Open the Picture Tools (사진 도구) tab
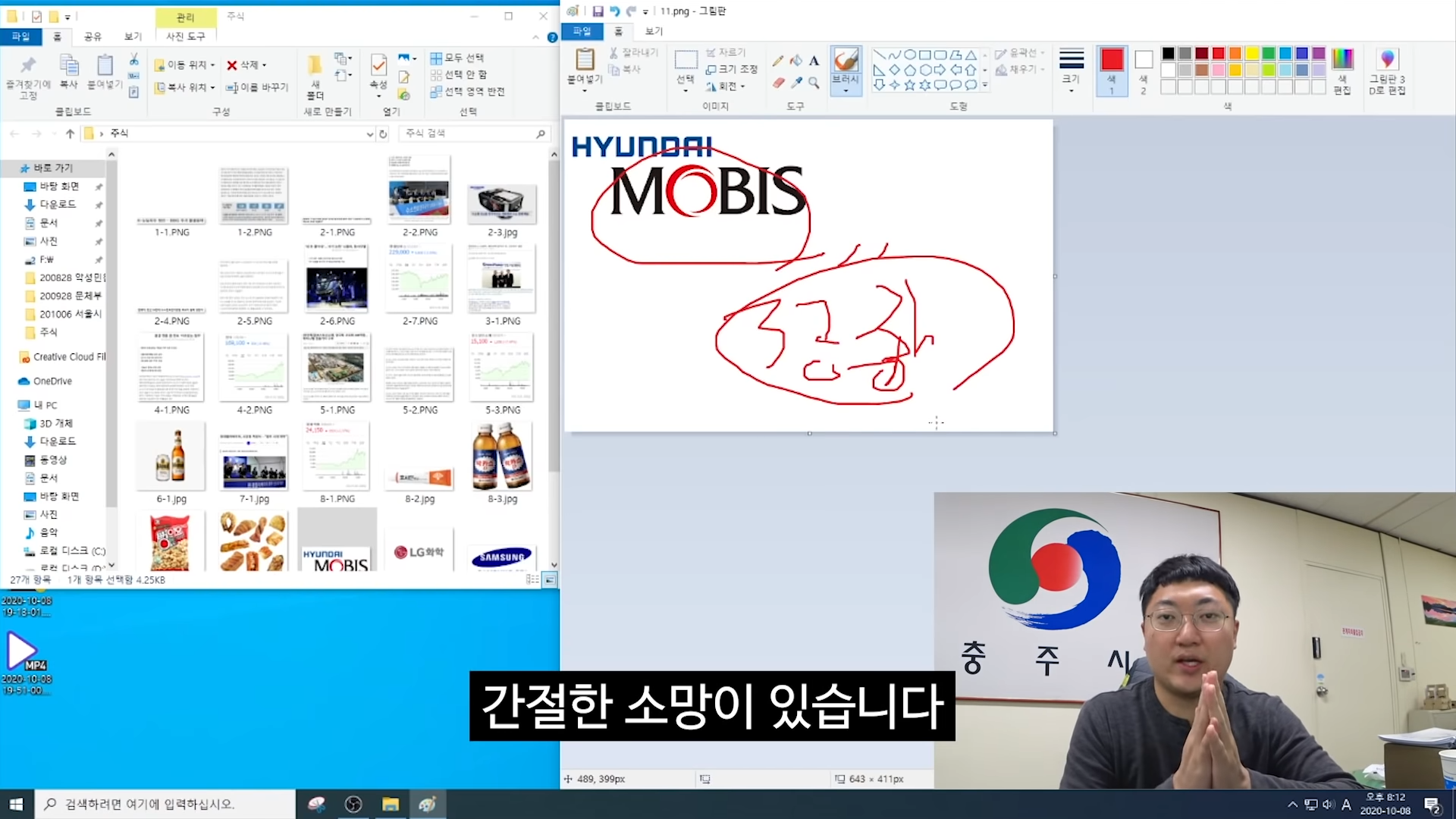This screenshot has height=819, width=1456. (186, 36)
